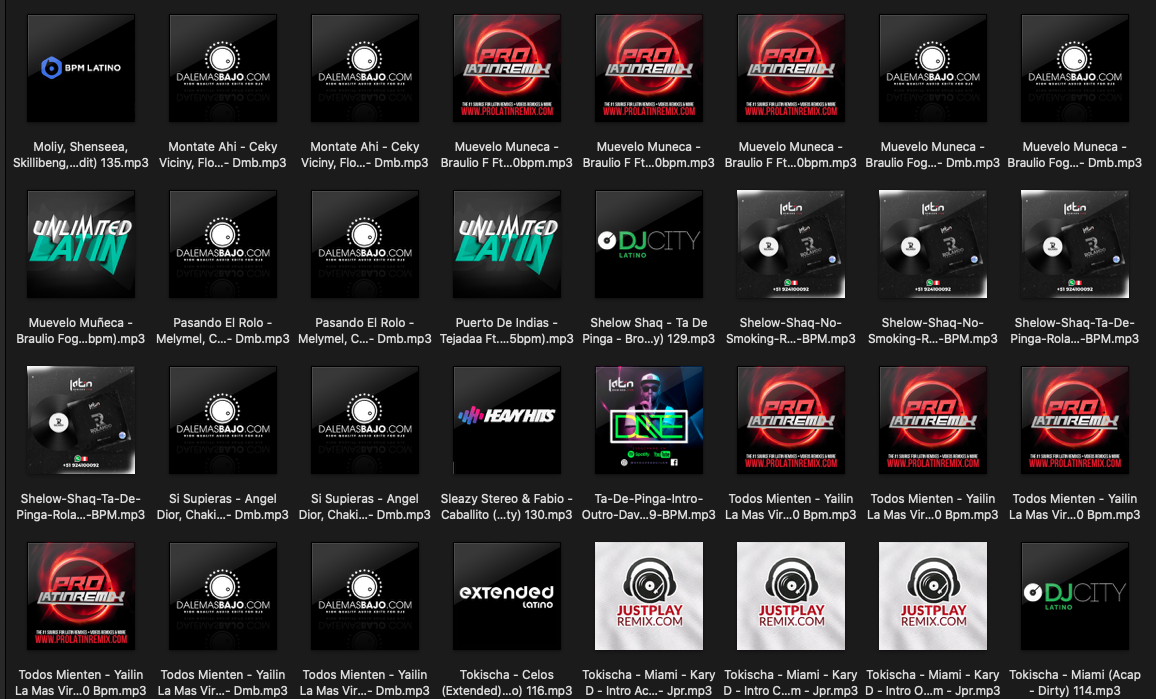Select DJ City icon for Tokischa Miami Acap
1156x699 pixels.
coord(1075,597)
